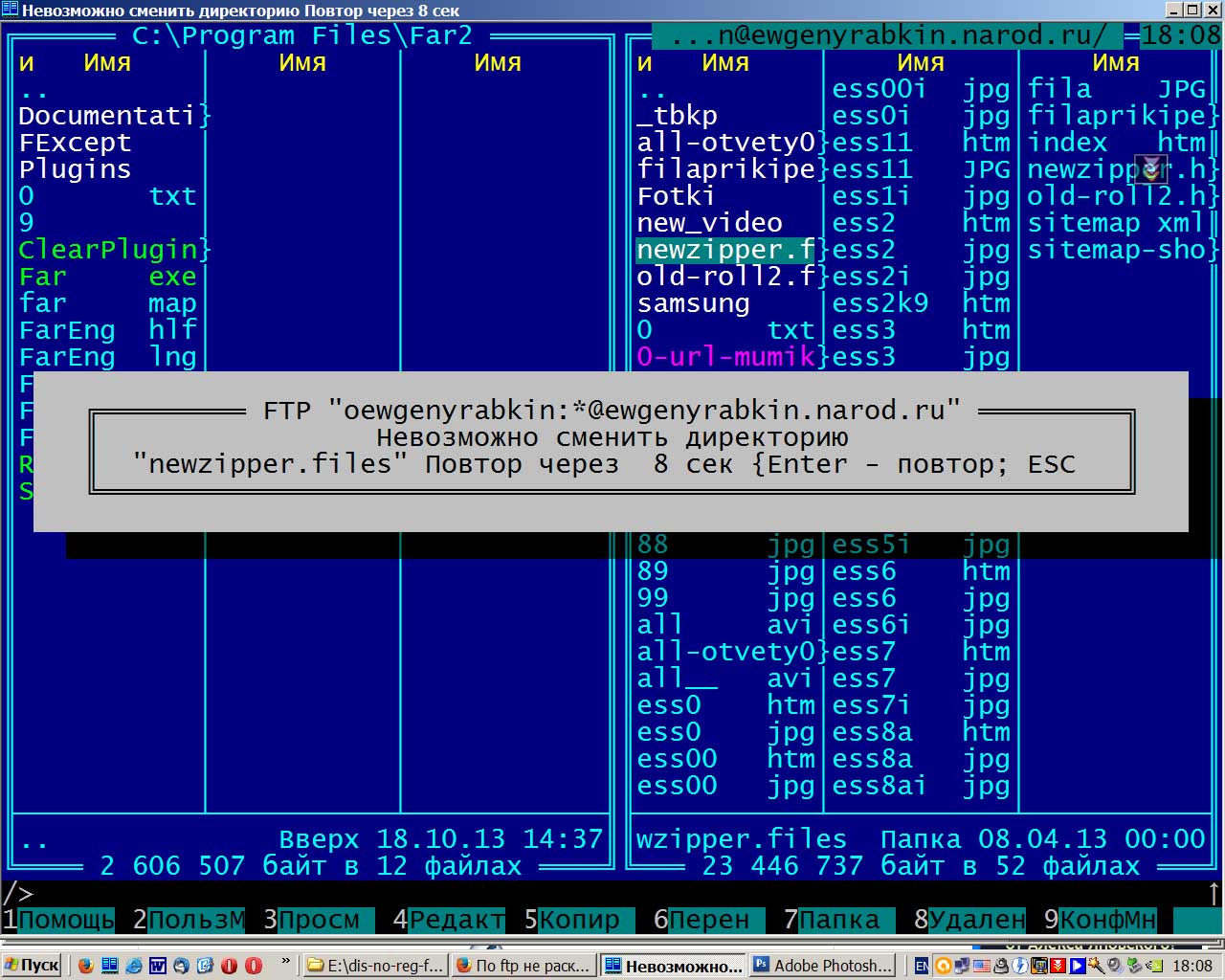This screenshot has width=1225, height=980.
Task: Click the '2 606 507 байт в 12 файлах' status
Action: (x=311, y=866)
